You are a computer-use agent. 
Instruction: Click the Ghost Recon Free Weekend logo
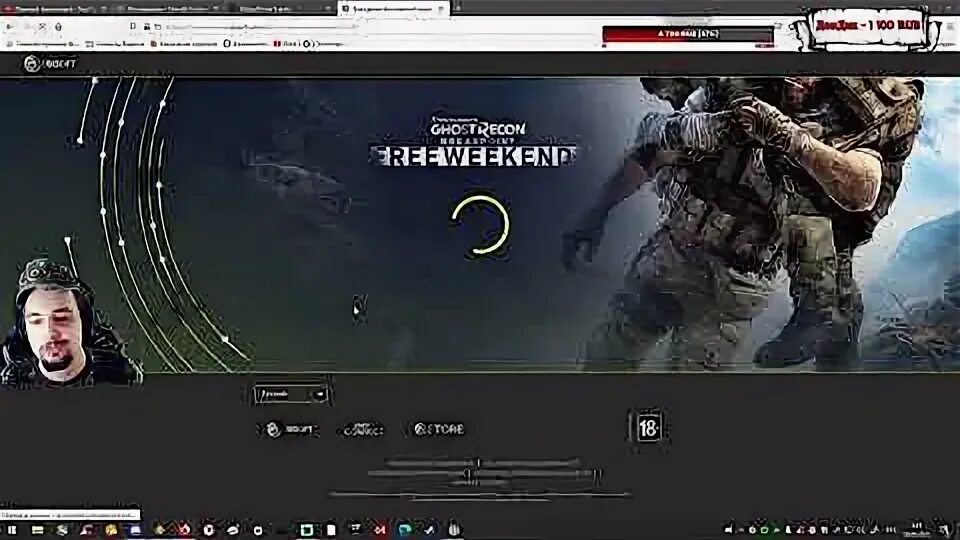point(473,141)
